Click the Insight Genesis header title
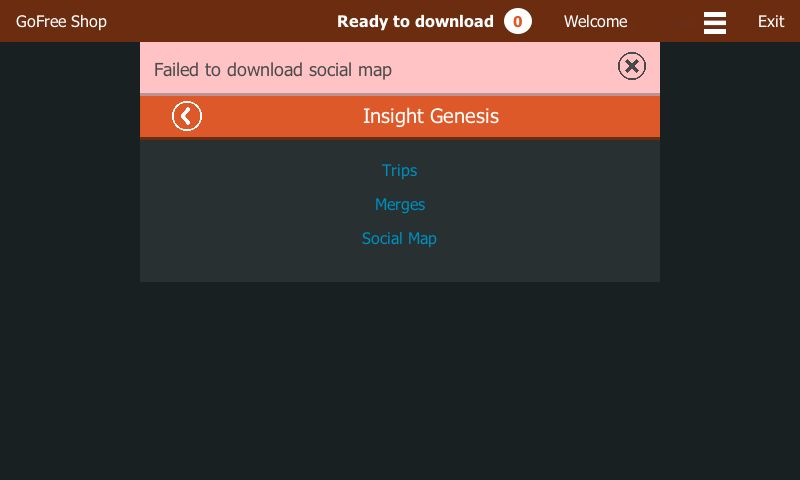 click(x=431, y=116)
